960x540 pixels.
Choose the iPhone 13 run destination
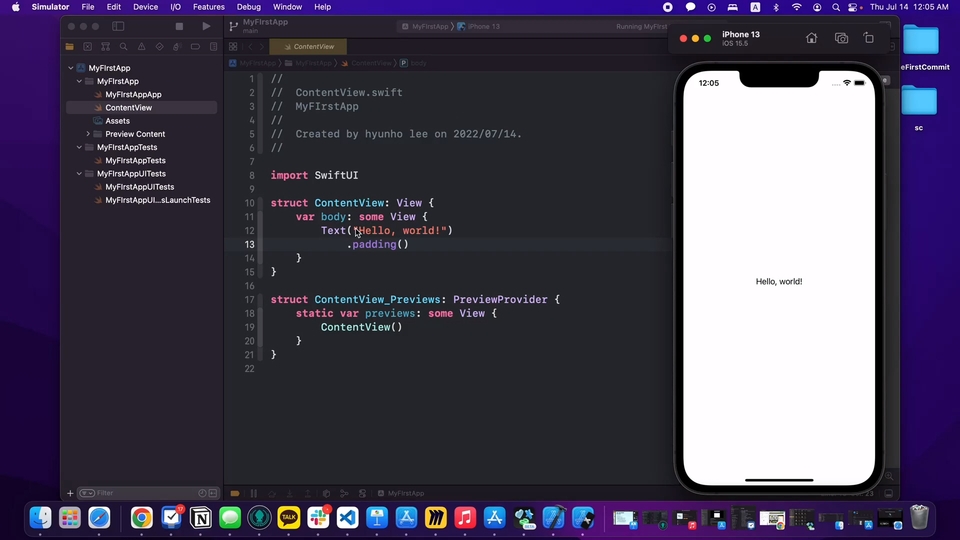479,26
